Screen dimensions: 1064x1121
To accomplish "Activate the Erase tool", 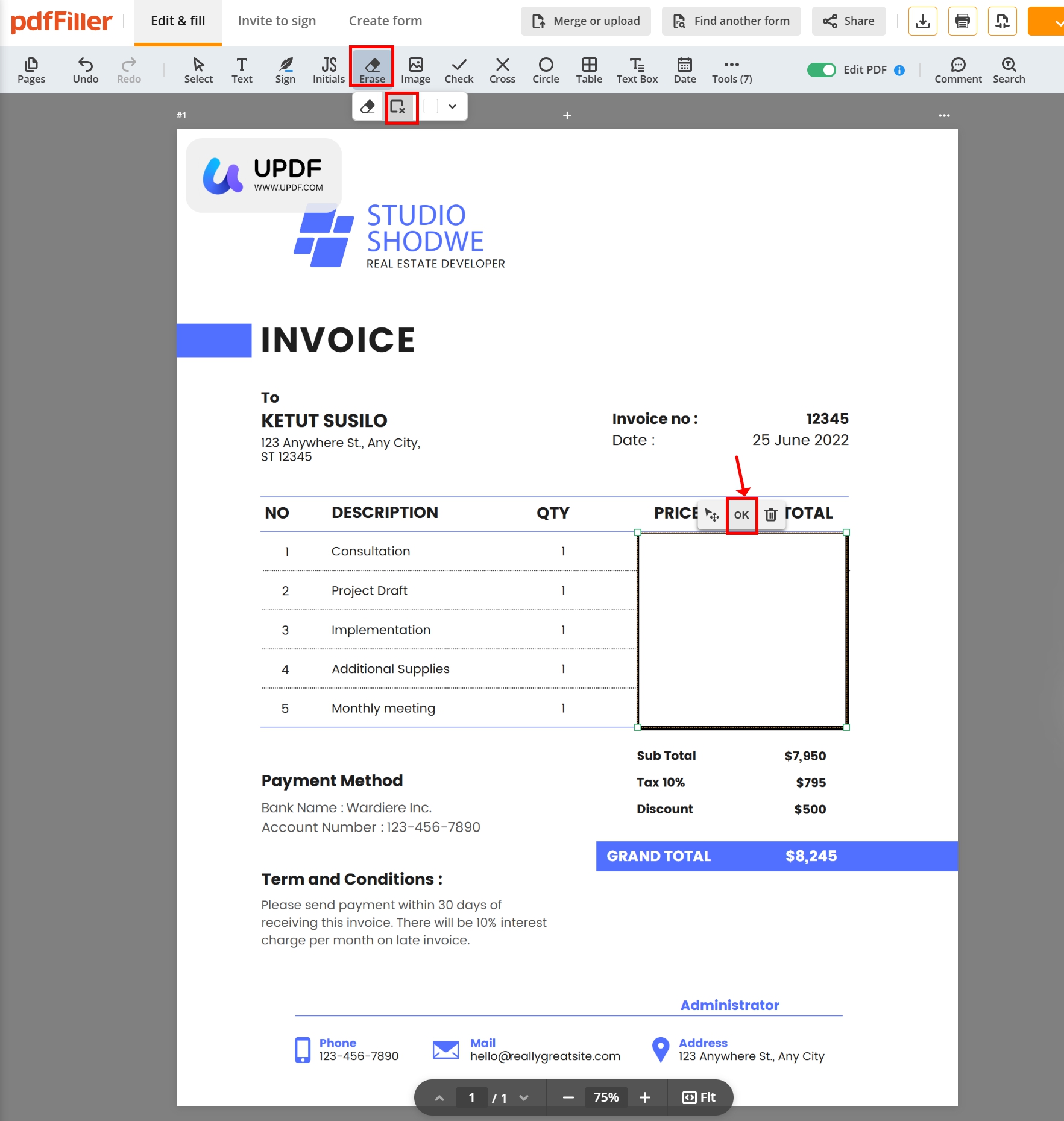I will coord(372,71).
